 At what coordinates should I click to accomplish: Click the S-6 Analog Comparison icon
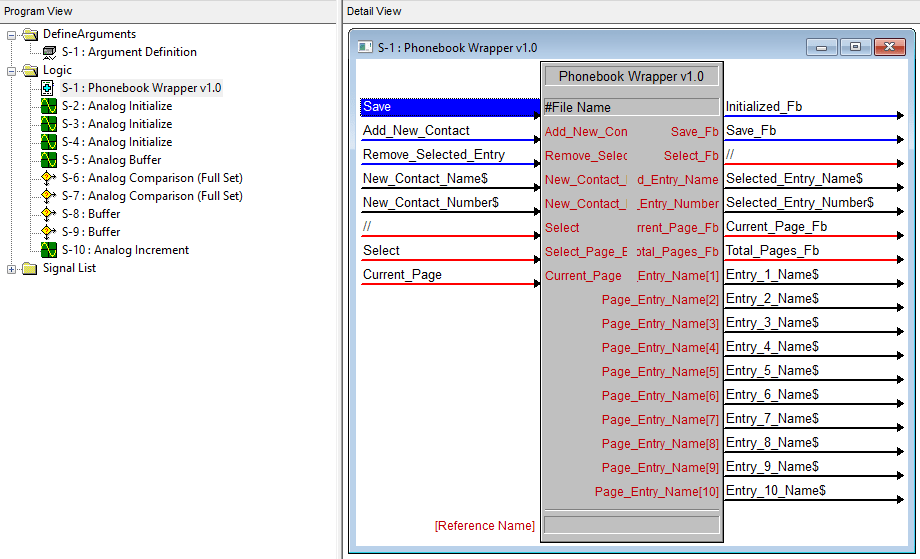pyautogui.click(x=48, y=178)
